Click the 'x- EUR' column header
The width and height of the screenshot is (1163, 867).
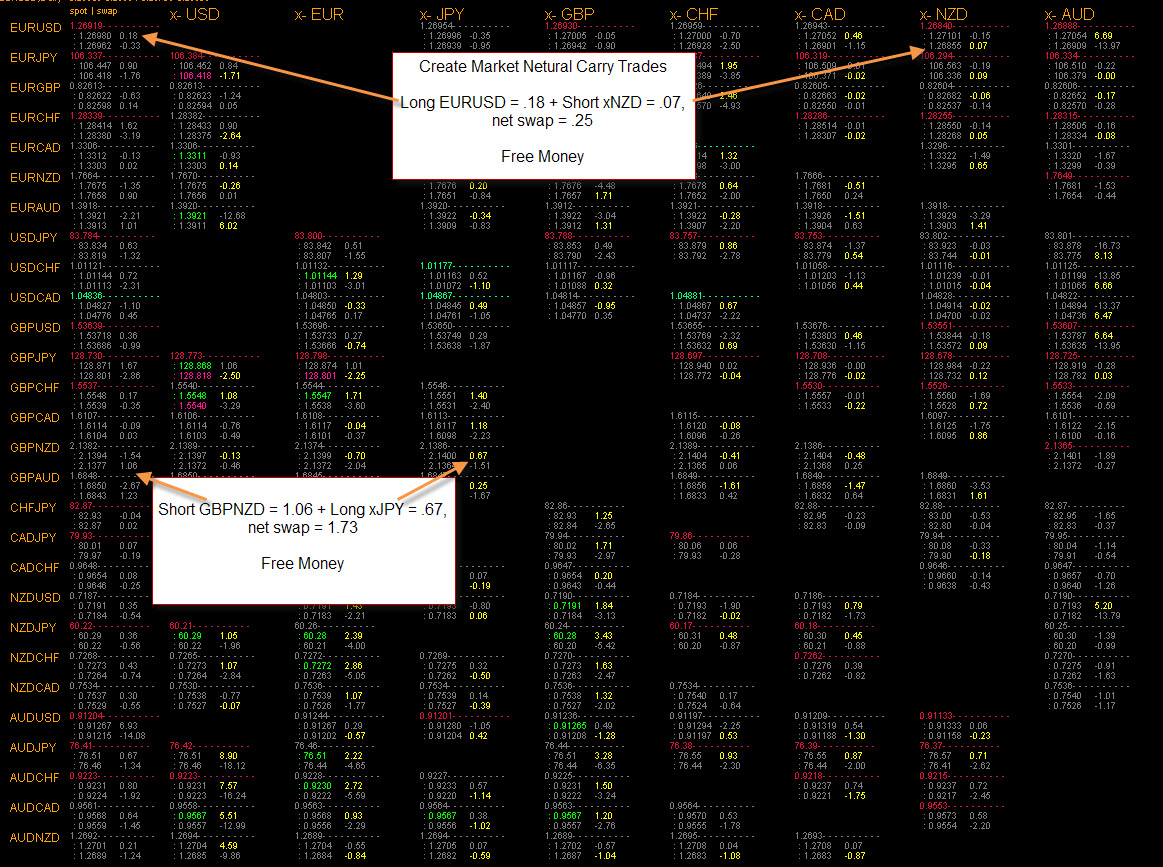319,14
